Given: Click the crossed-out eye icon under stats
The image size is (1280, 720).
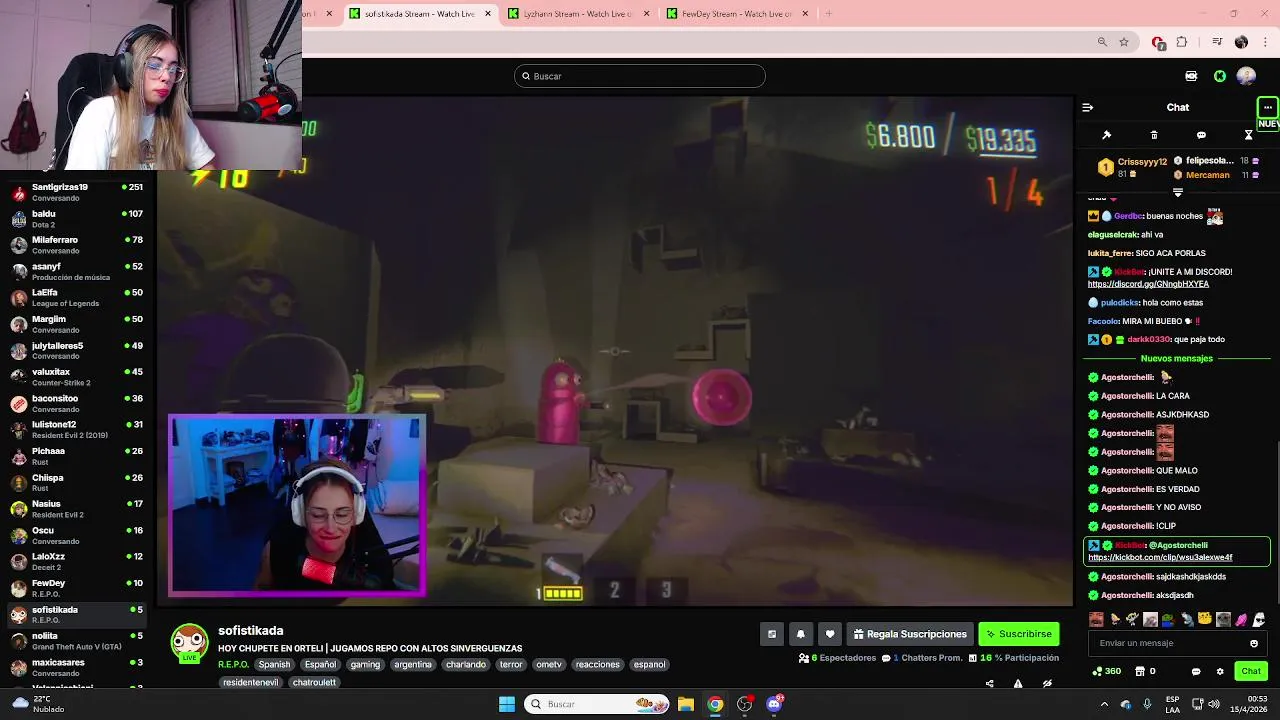Looking at the screenshot, I should point(1047,684).
